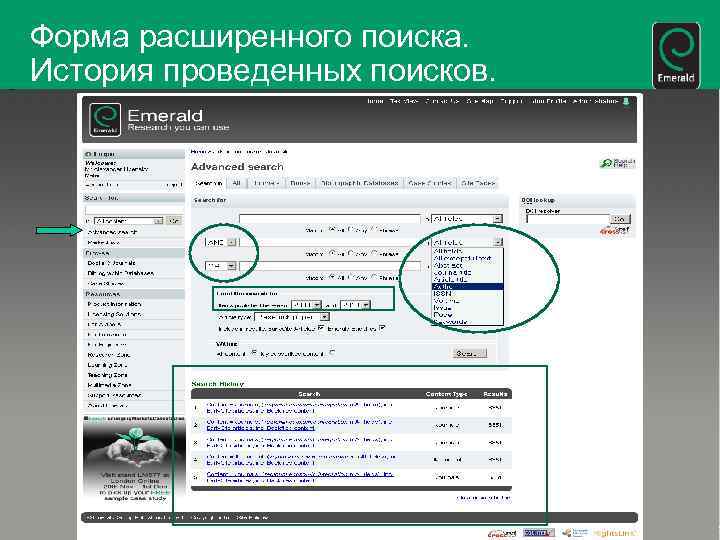720x540 pixels.
Task: Switch to the Case Studies tab
Action: coord(430,183)
